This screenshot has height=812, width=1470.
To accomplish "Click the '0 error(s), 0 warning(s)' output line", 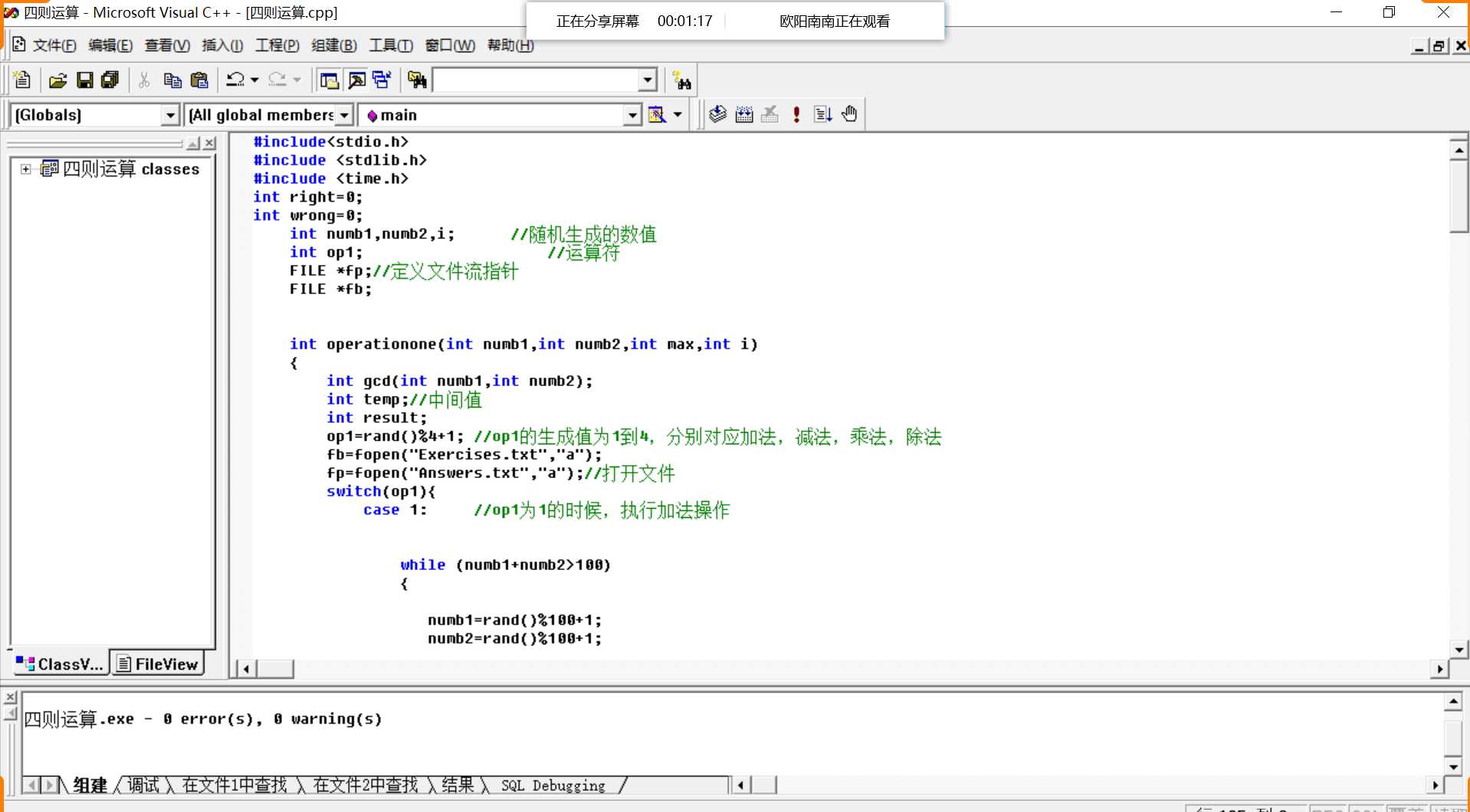I will [x=204, y=719].
